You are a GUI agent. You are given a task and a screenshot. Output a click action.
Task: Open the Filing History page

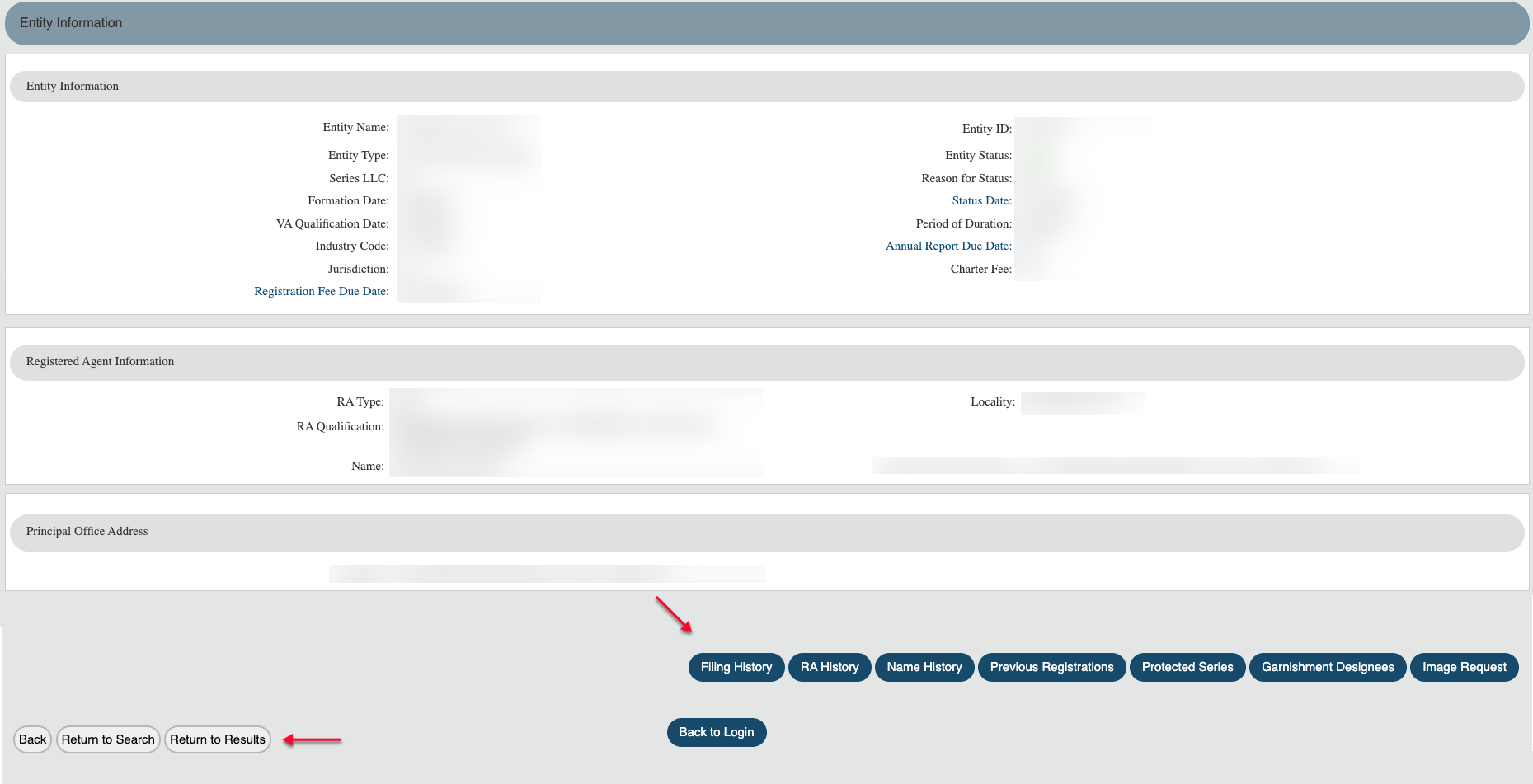(x=736, y=667)
